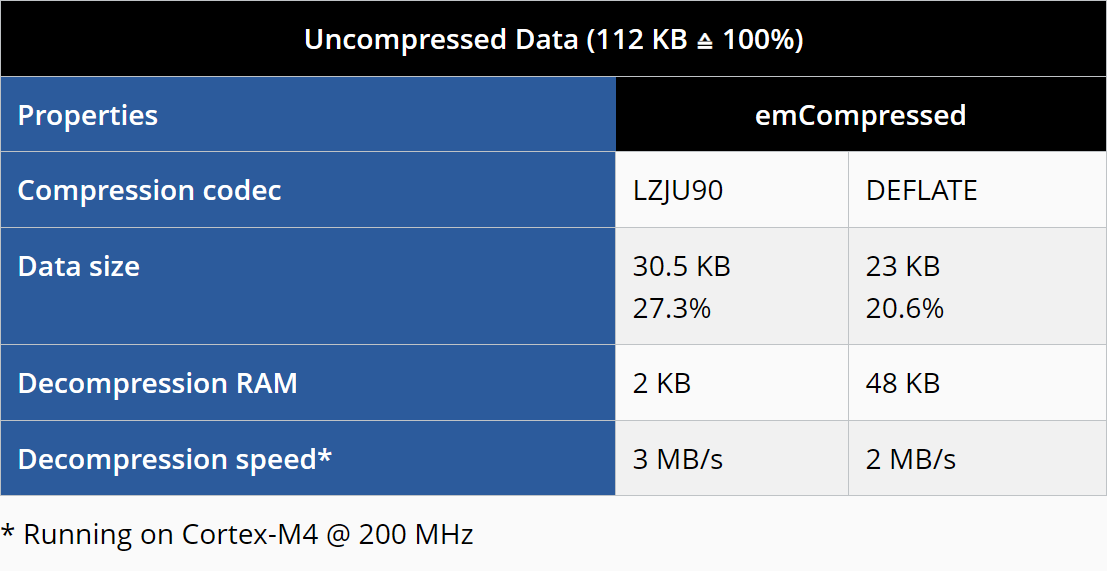Image resolution: width=1107 pixels, height=571 pixels.
Task: Click the Cortex-M4 footnote text
Action: tap(237, 534)
